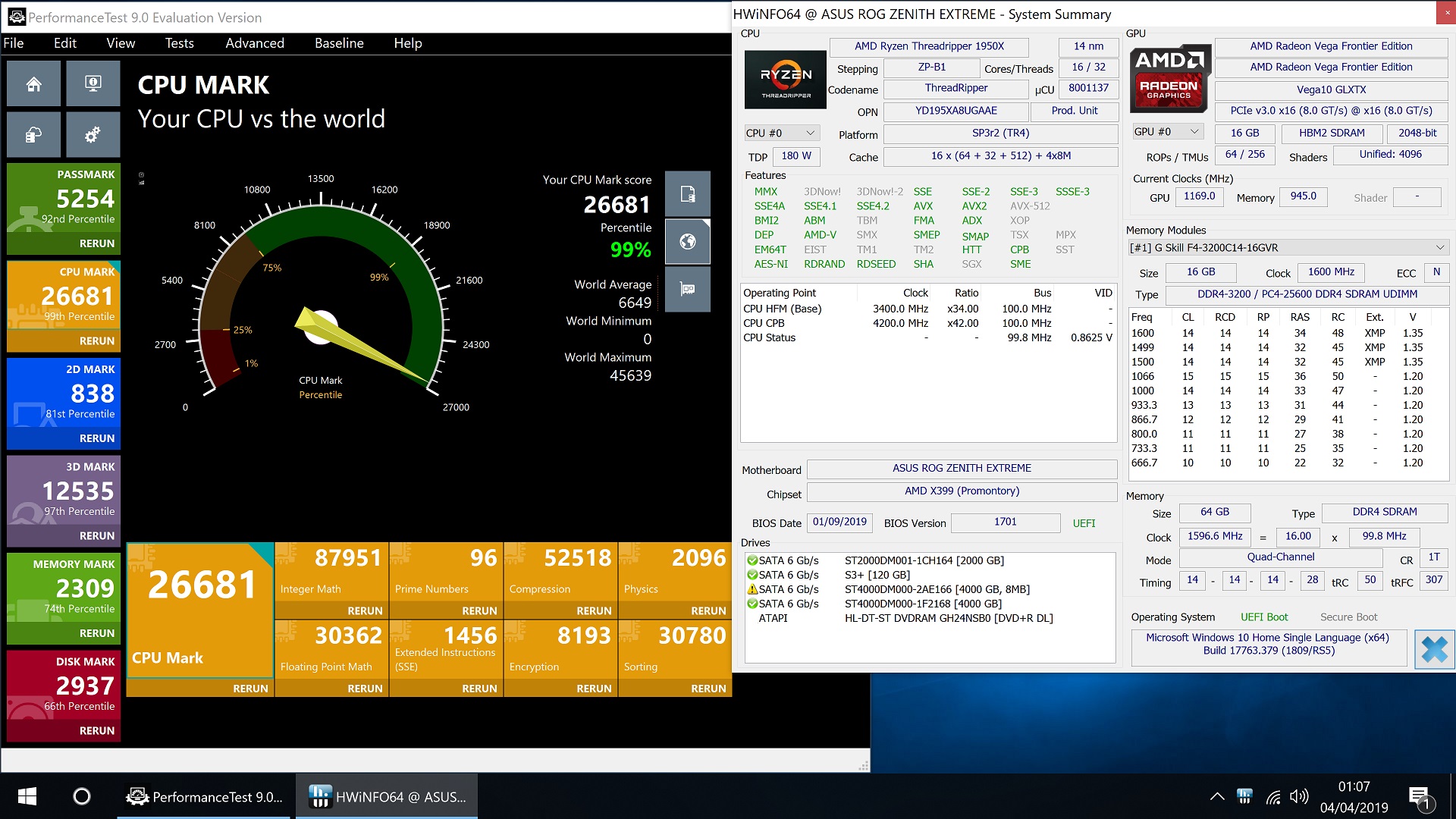Expand the GPU #0 selector dropdown
The image size is (1456, 819).
(x=1169, y=131)
